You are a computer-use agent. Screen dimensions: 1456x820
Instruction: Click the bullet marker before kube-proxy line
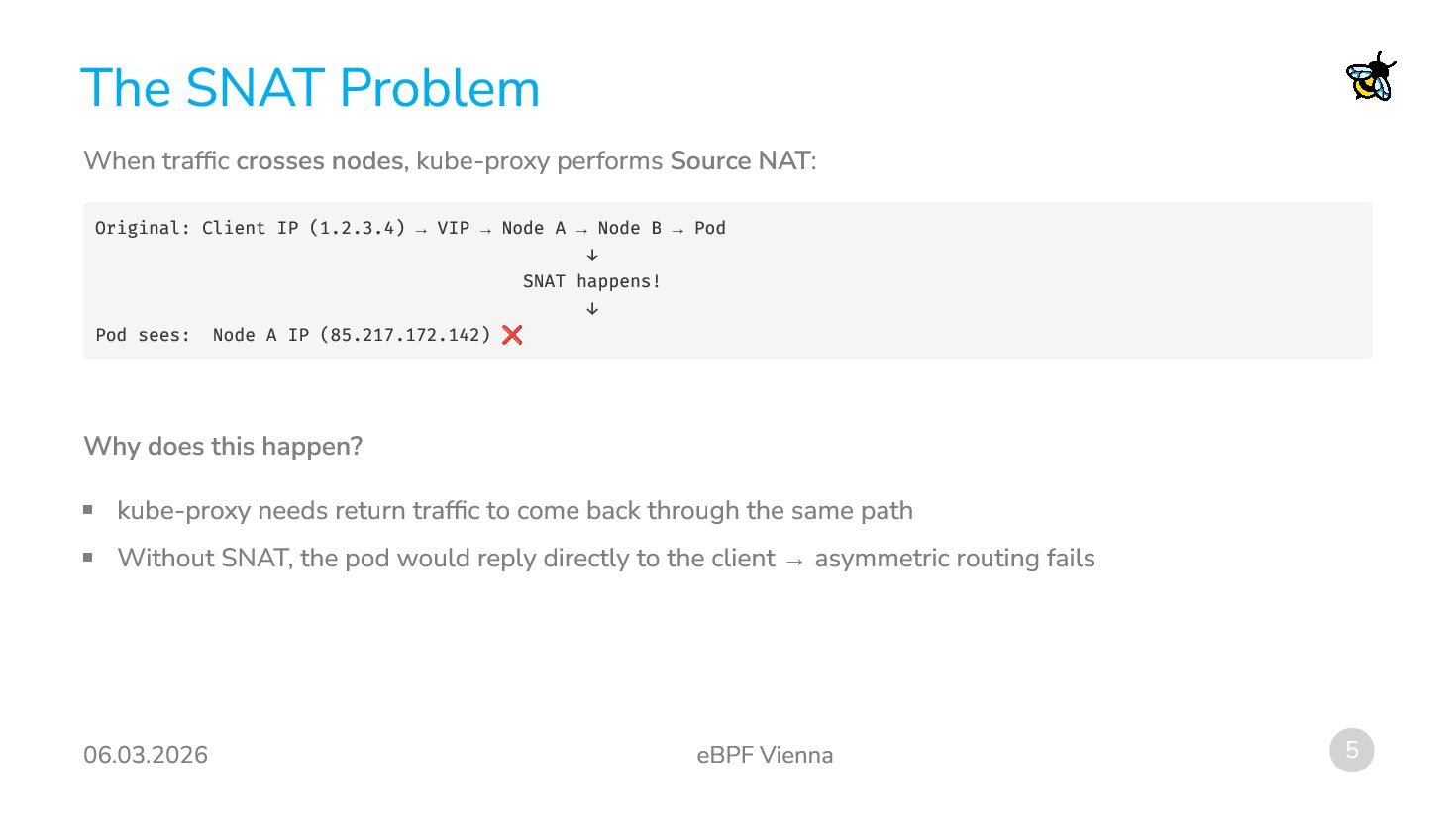pos(88,510)
